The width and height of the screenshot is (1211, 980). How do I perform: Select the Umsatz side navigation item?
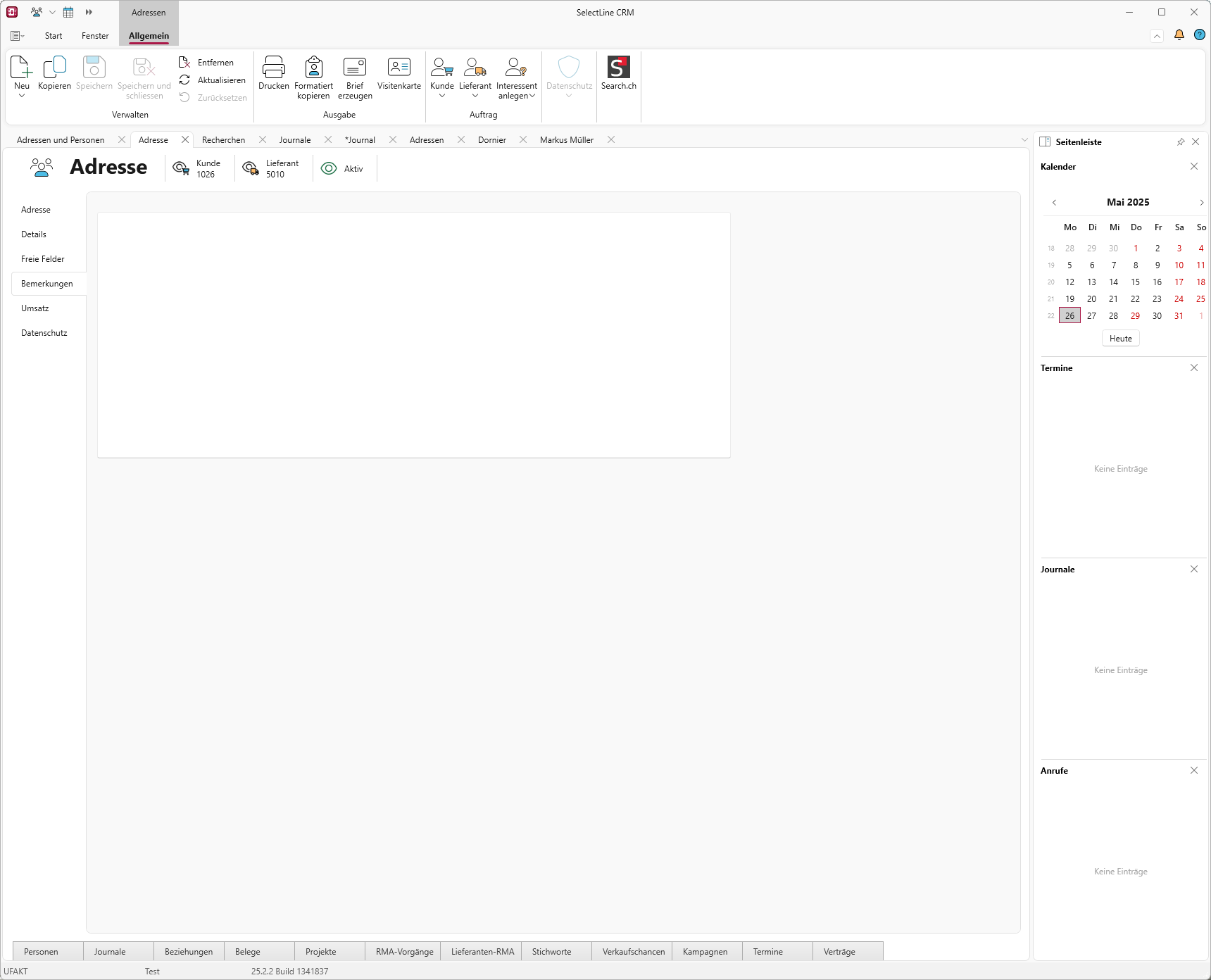[x=35, y=308]
